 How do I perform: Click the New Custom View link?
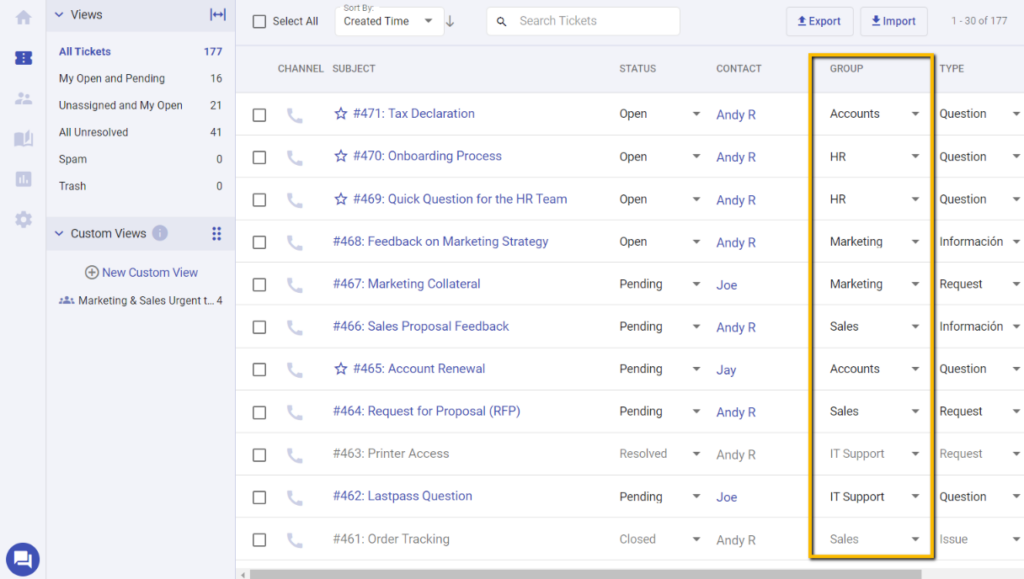tap(150, 272)
